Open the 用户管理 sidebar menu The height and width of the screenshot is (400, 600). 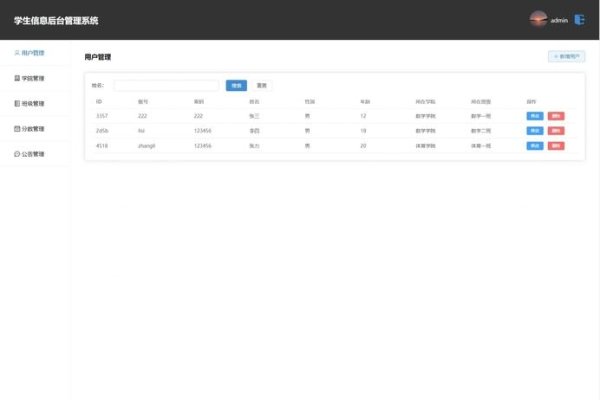[x=35, y=53]
